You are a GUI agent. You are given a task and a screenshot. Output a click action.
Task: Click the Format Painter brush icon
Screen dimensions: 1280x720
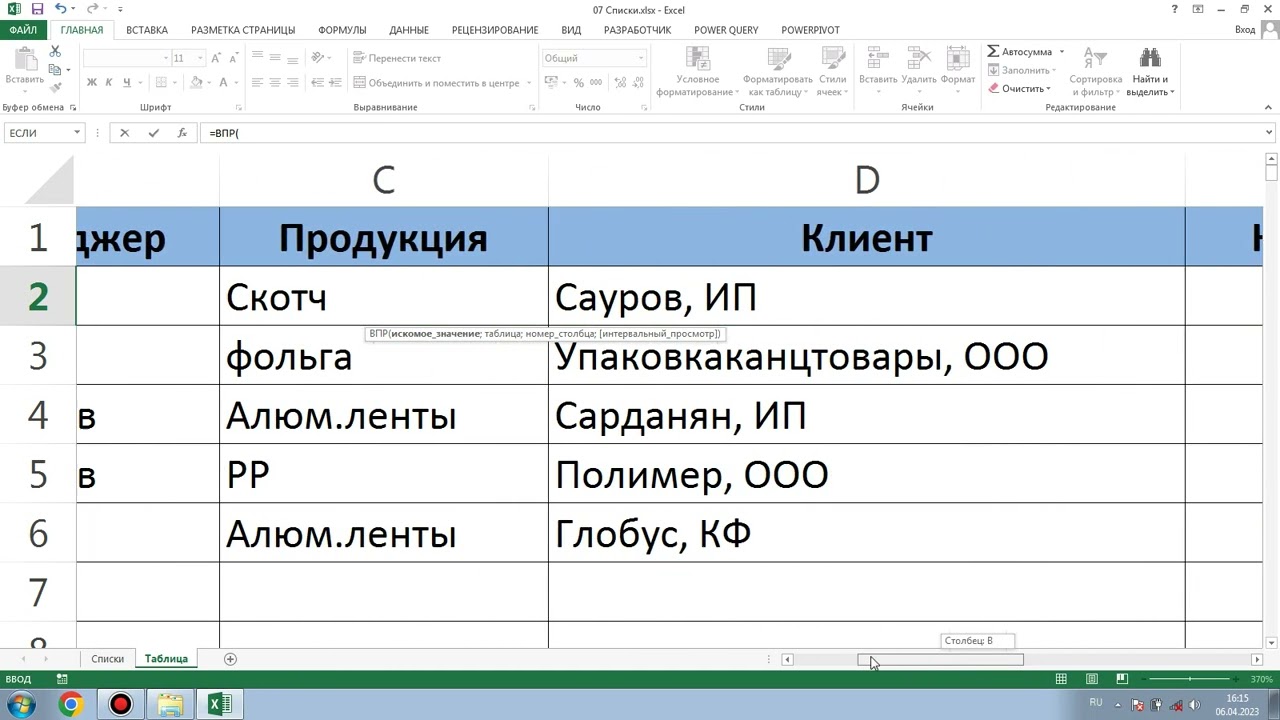click(x=55, y=88)
